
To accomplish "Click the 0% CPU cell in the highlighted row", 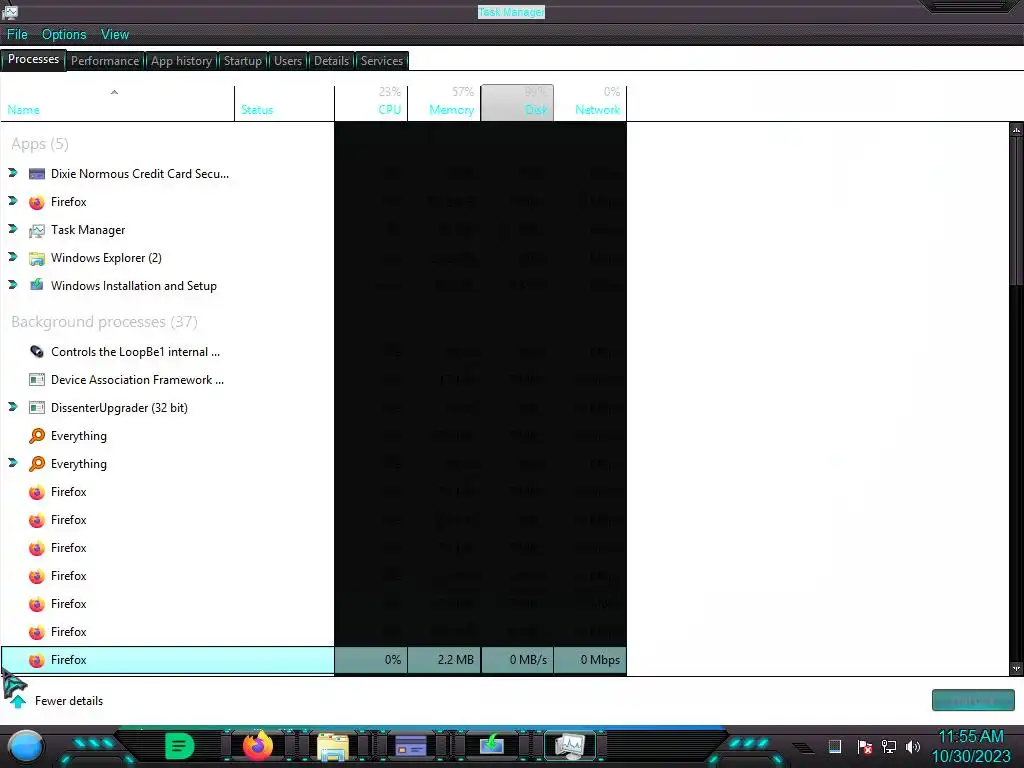I will 371,660.
